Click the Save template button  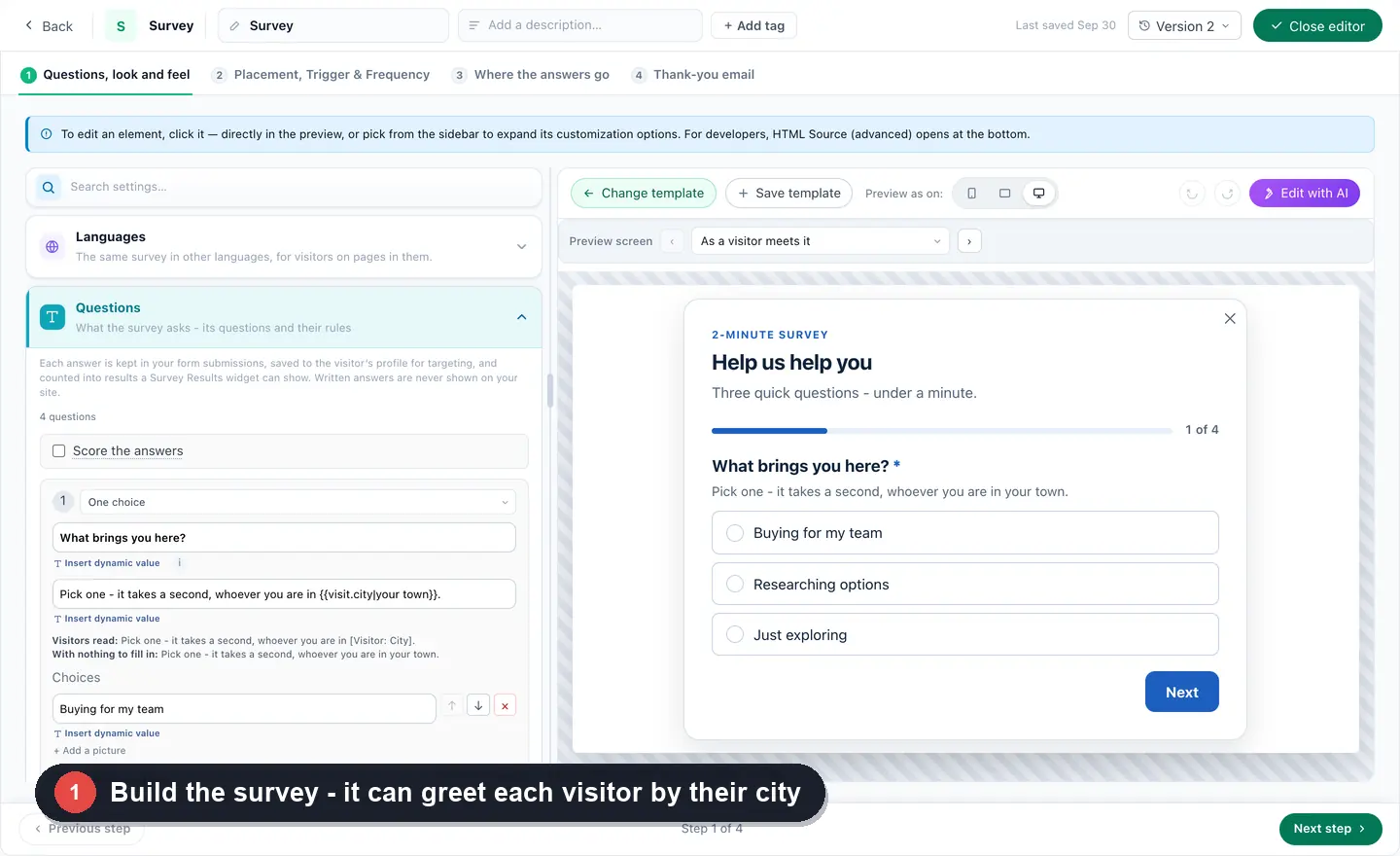[x=789, y=194]
